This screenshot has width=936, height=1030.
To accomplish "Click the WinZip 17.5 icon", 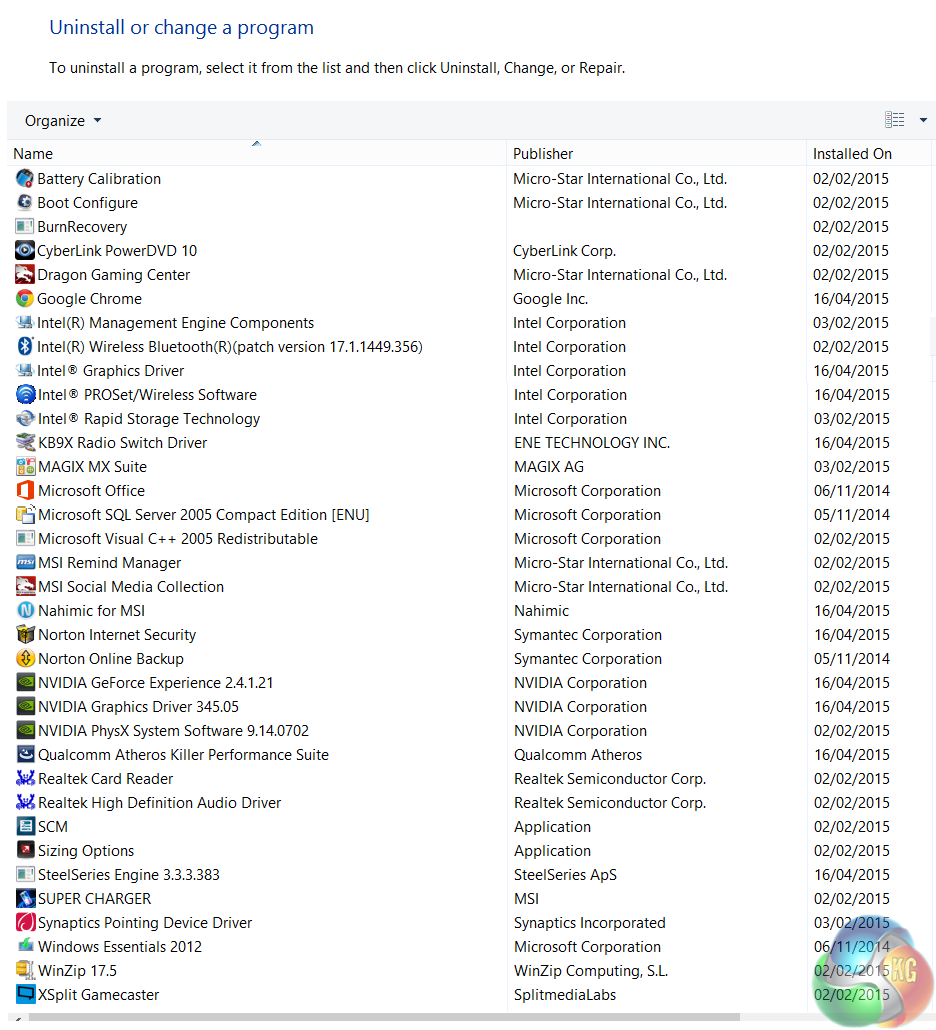I will coord(26,970).
